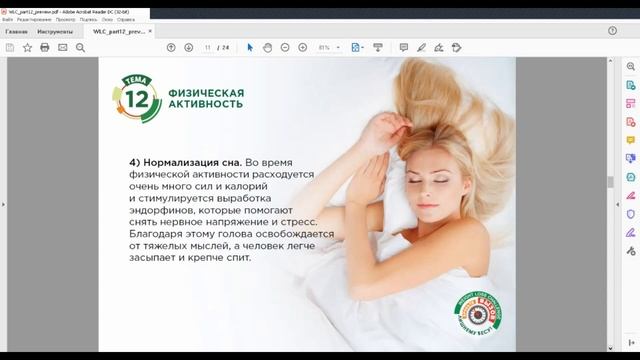Go to the next page with down arrow
This screenshot has height=360, width=640.
(x=189, y=48)
